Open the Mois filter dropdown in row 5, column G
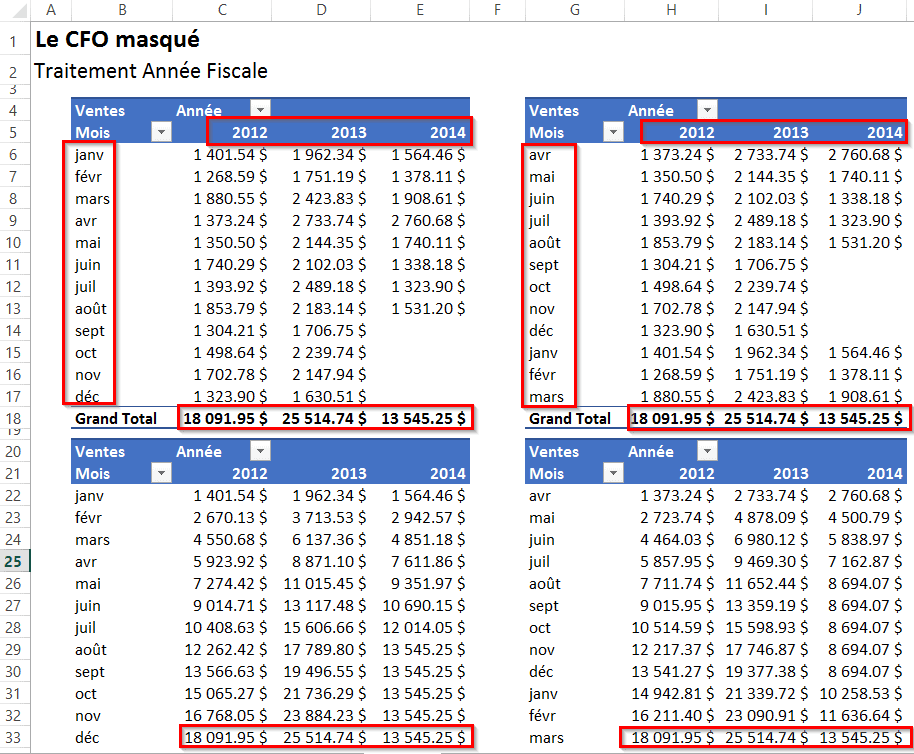 click(x=612, y=132)
